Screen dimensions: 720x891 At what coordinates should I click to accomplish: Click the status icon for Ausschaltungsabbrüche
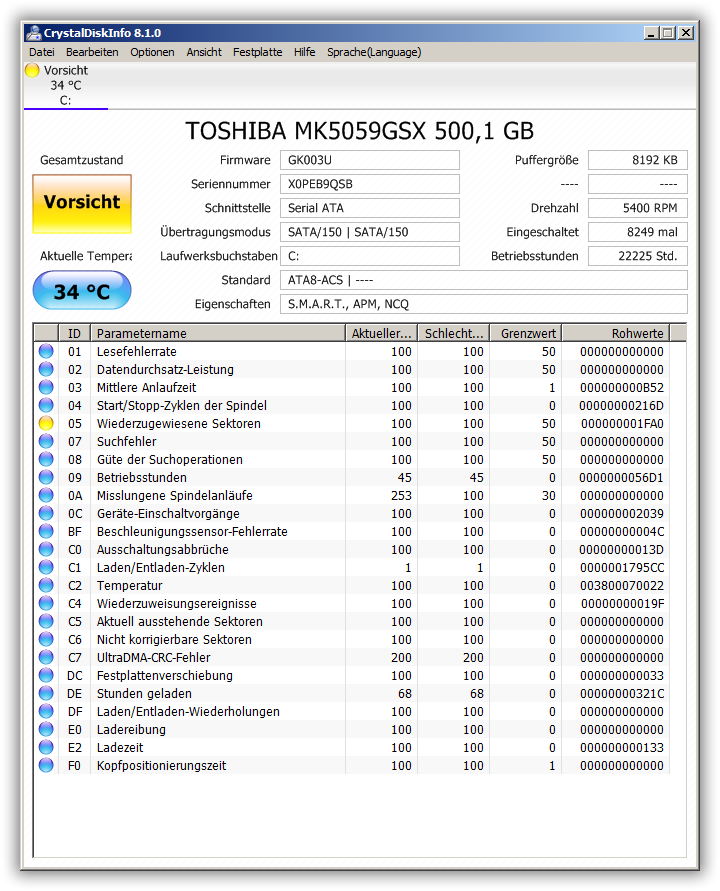coord(46,549)
